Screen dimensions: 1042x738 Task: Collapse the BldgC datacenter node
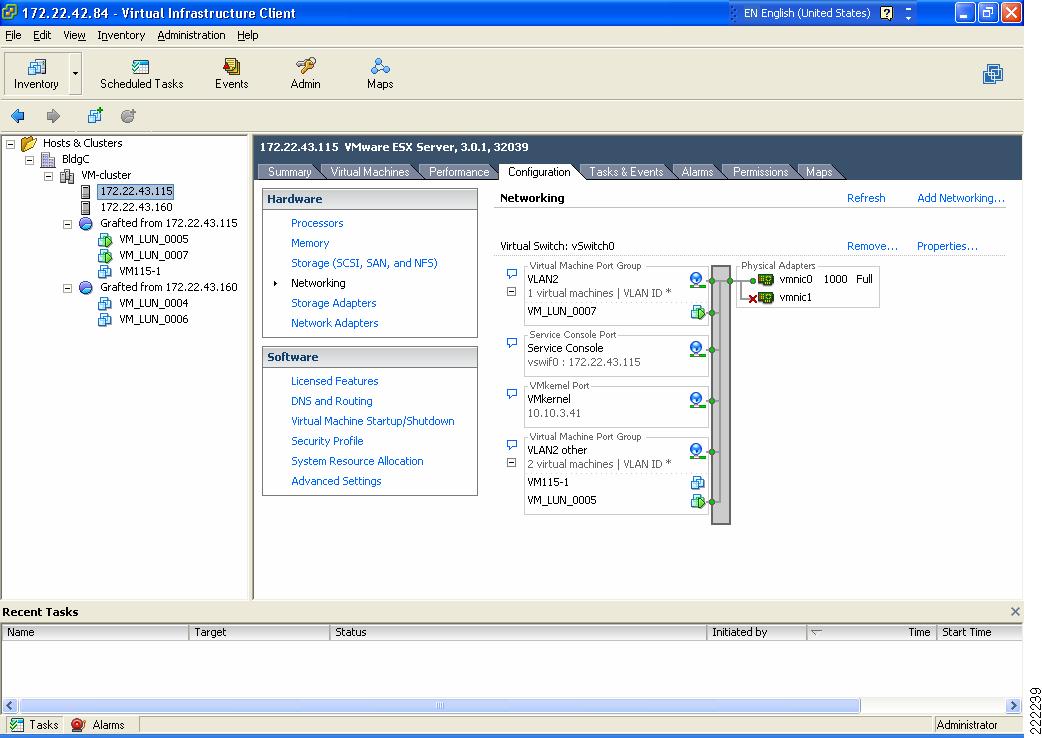click(29, 160)
